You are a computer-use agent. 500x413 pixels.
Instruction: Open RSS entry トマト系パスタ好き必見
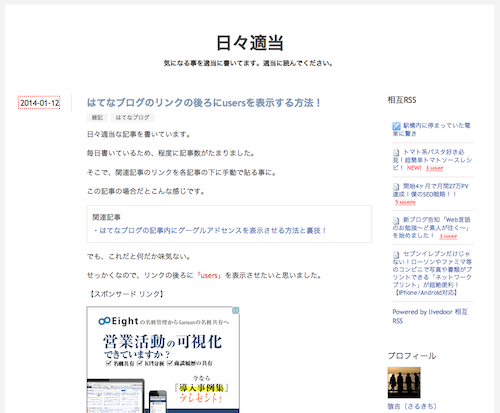point(432,160)
